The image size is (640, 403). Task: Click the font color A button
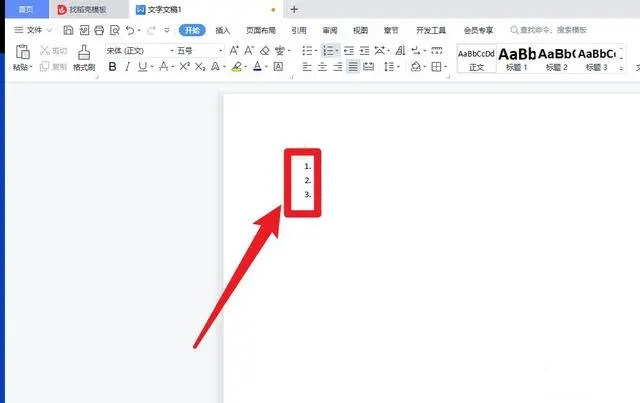(257, 66)
